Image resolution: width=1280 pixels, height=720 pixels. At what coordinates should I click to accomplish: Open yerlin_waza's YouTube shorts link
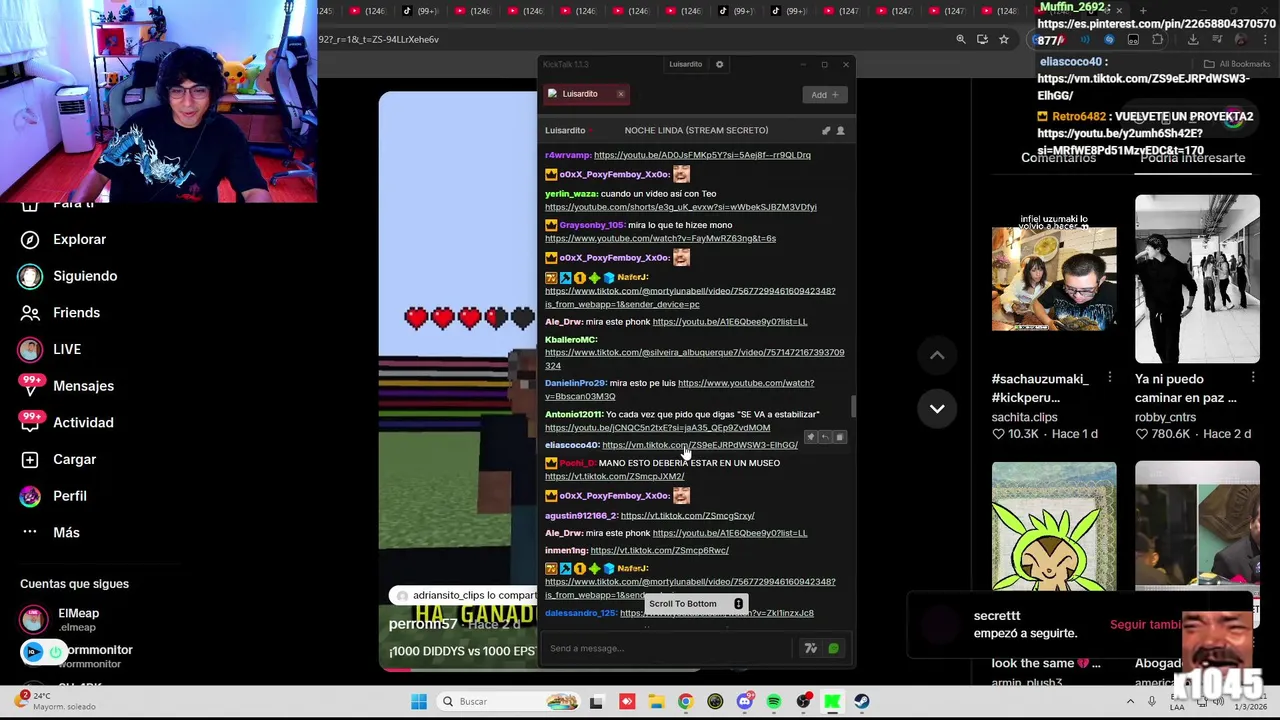pyautogui.click(x=681, y=207)
